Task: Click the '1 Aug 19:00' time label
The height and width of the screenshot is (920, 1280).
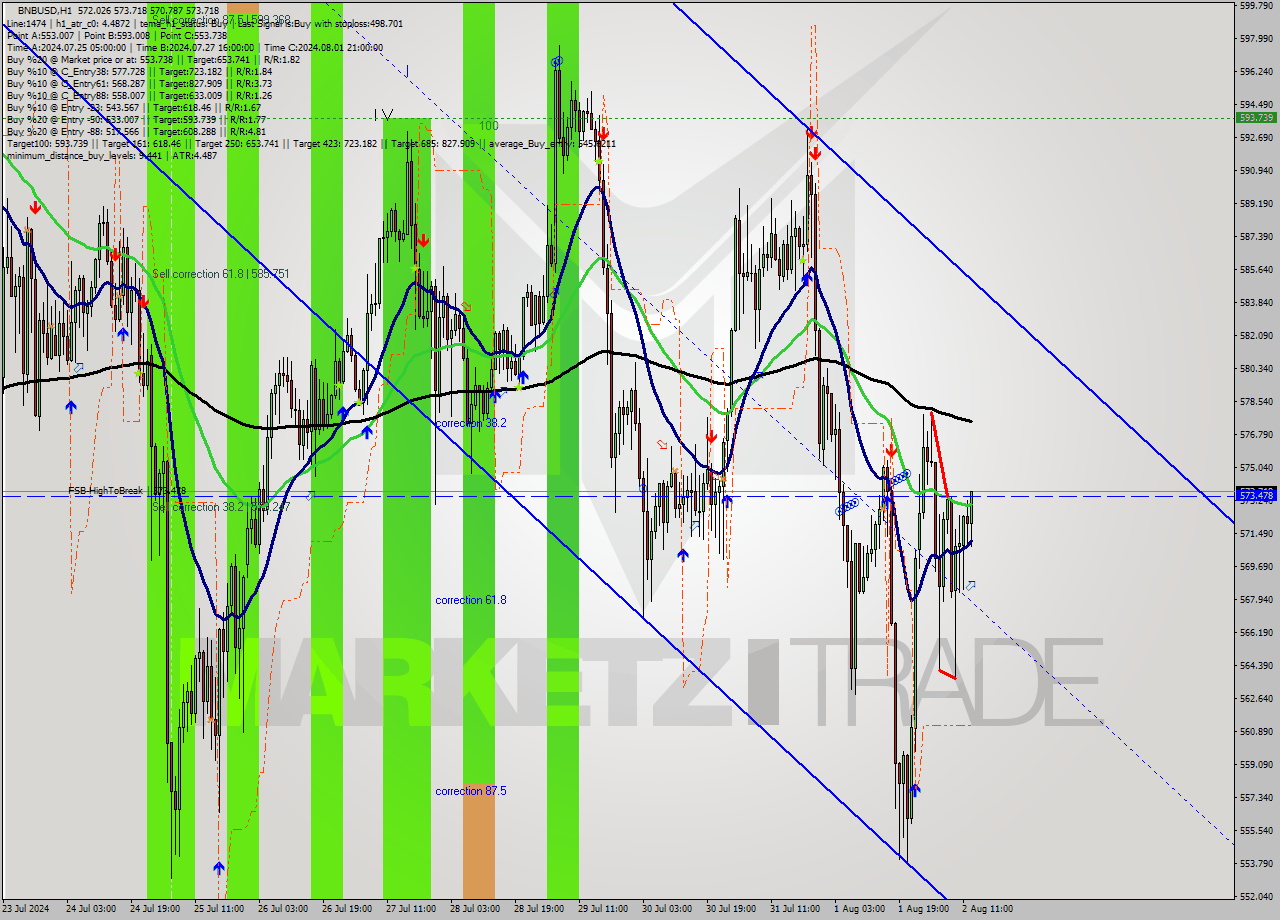Action: [923, 909]
